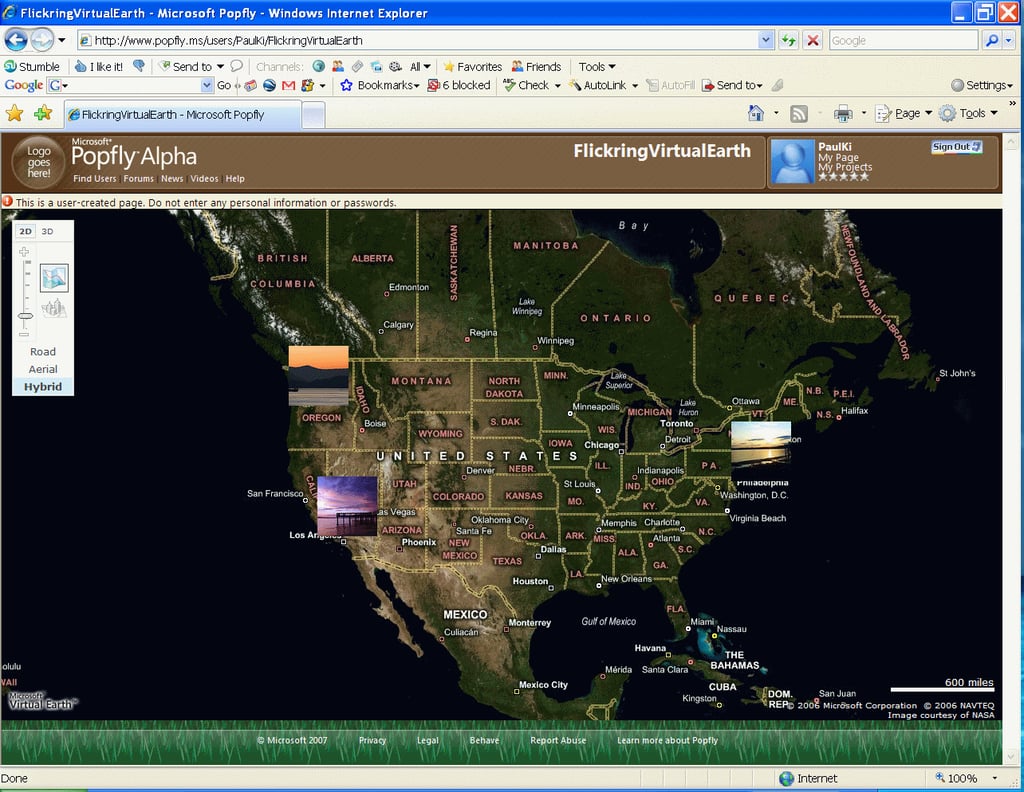Click the 6 blocked popup blocker button

point(458,86)
